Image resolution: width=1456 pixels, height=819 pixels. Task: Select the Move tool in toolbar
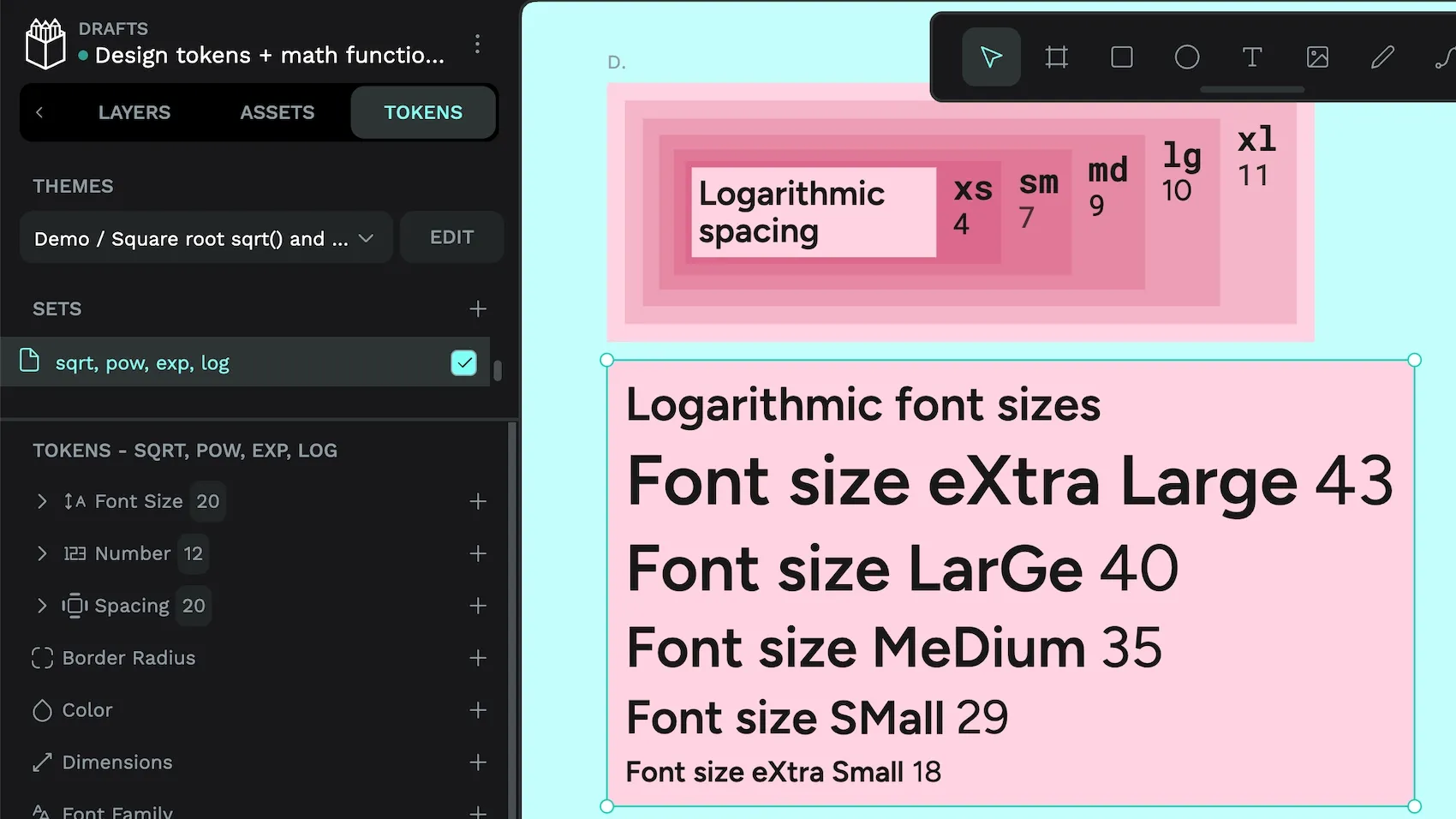click(x=991, y=57)
